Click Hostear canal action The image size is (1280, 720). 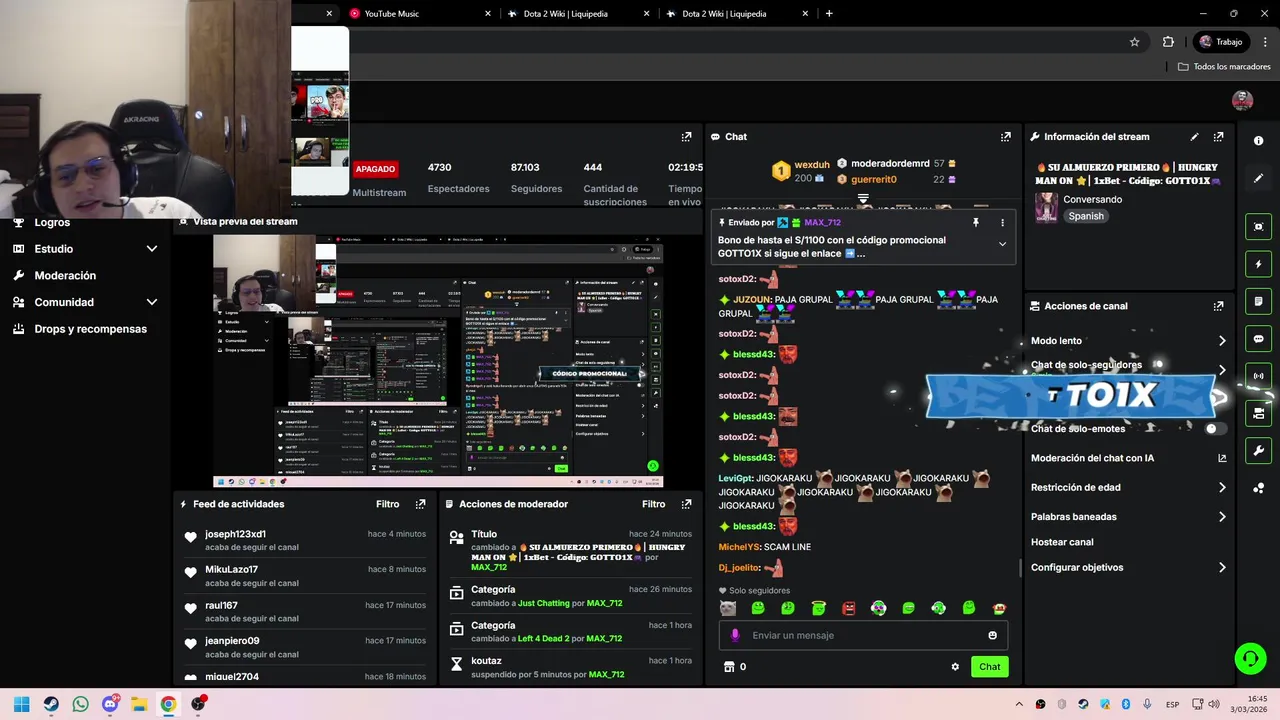[x=1062, y=542]
